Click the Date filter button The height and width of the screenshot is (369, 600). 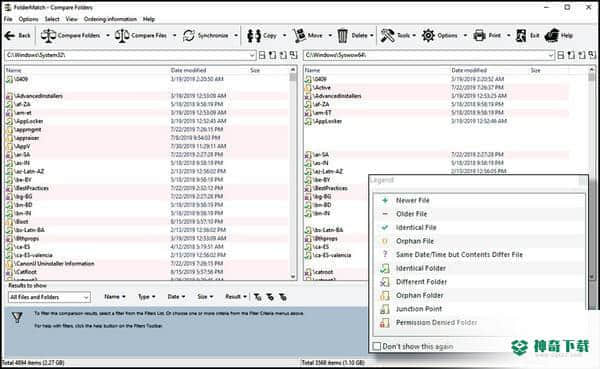point(176,297)
